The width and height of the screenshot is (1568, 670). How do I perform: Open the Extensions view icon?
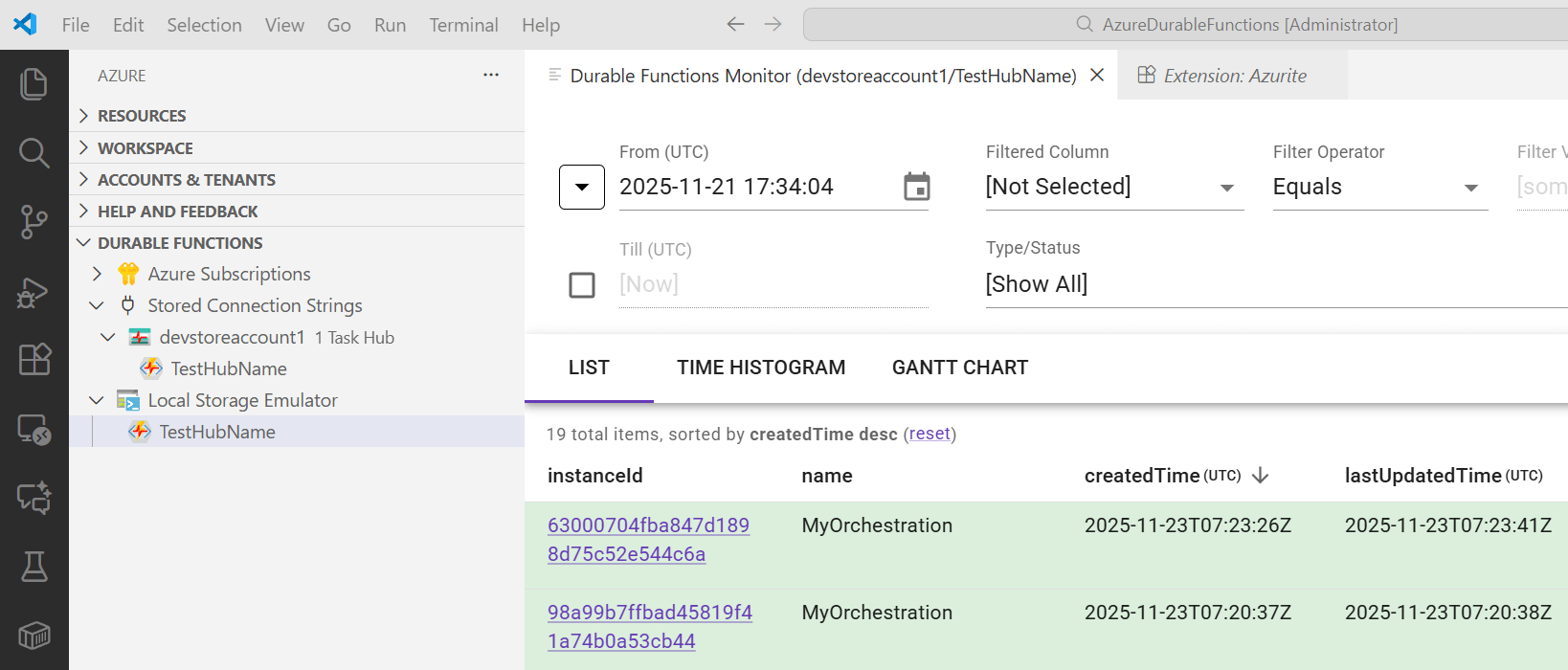34,360
